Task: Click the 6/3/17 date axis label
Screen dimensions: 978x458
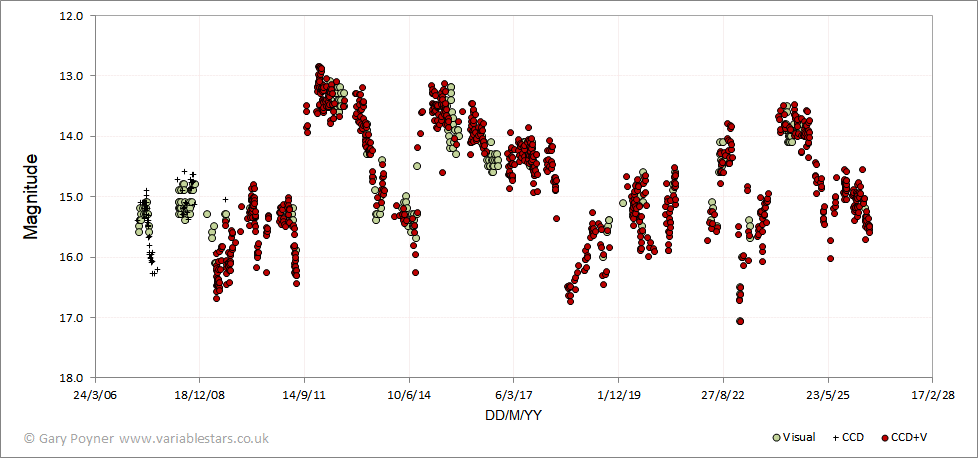Action: [513, 395]
